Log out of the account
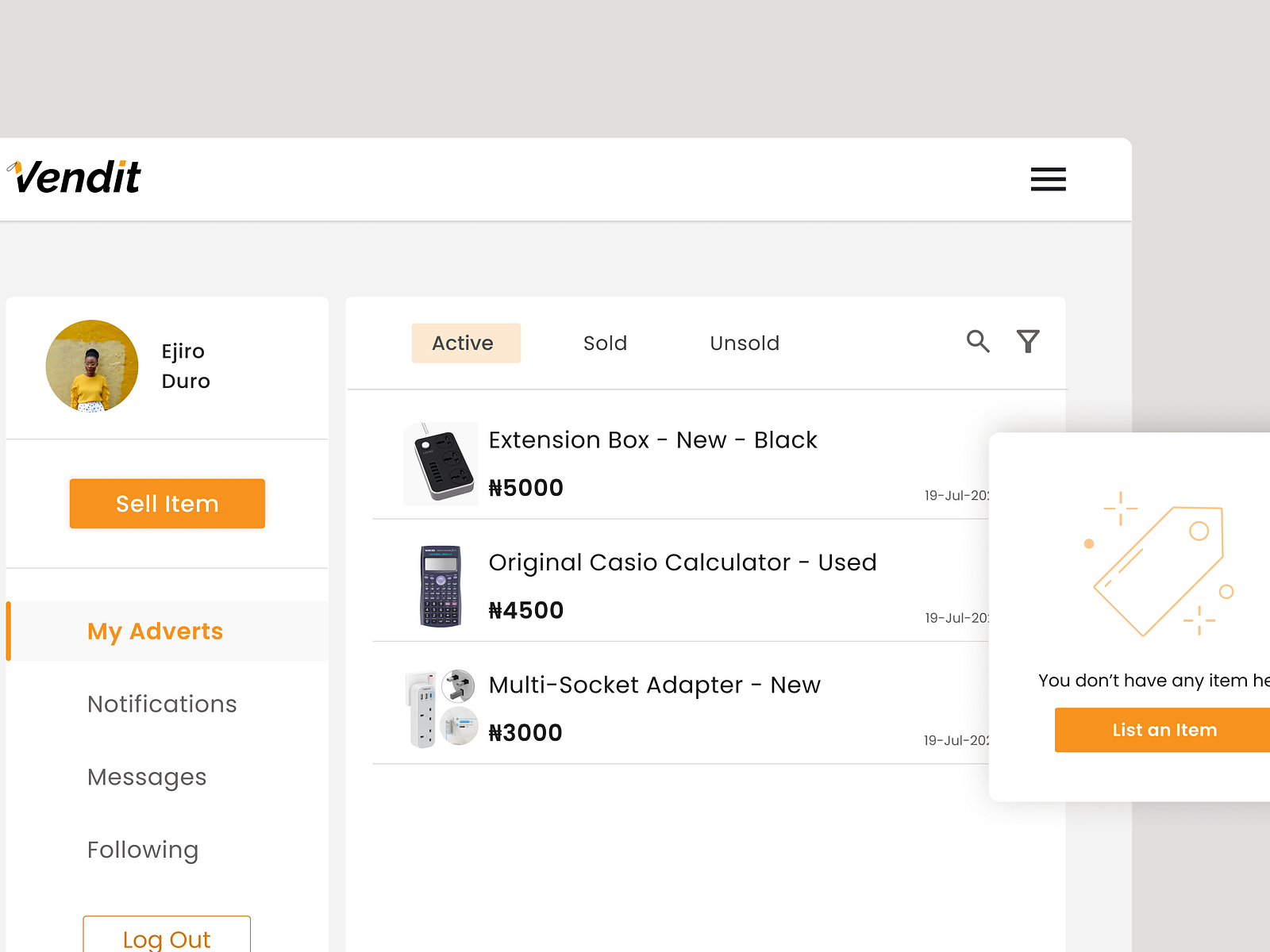This screenshot has height=952, width=1270. pyautogui.click(x=166, y=939)
